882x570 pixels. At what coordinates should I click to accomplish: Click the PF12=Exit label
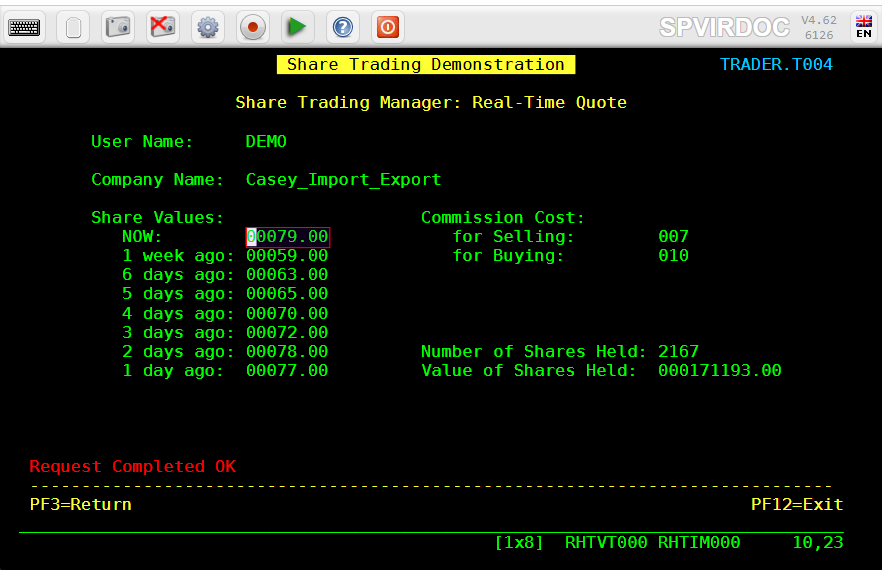click(796, 504)
